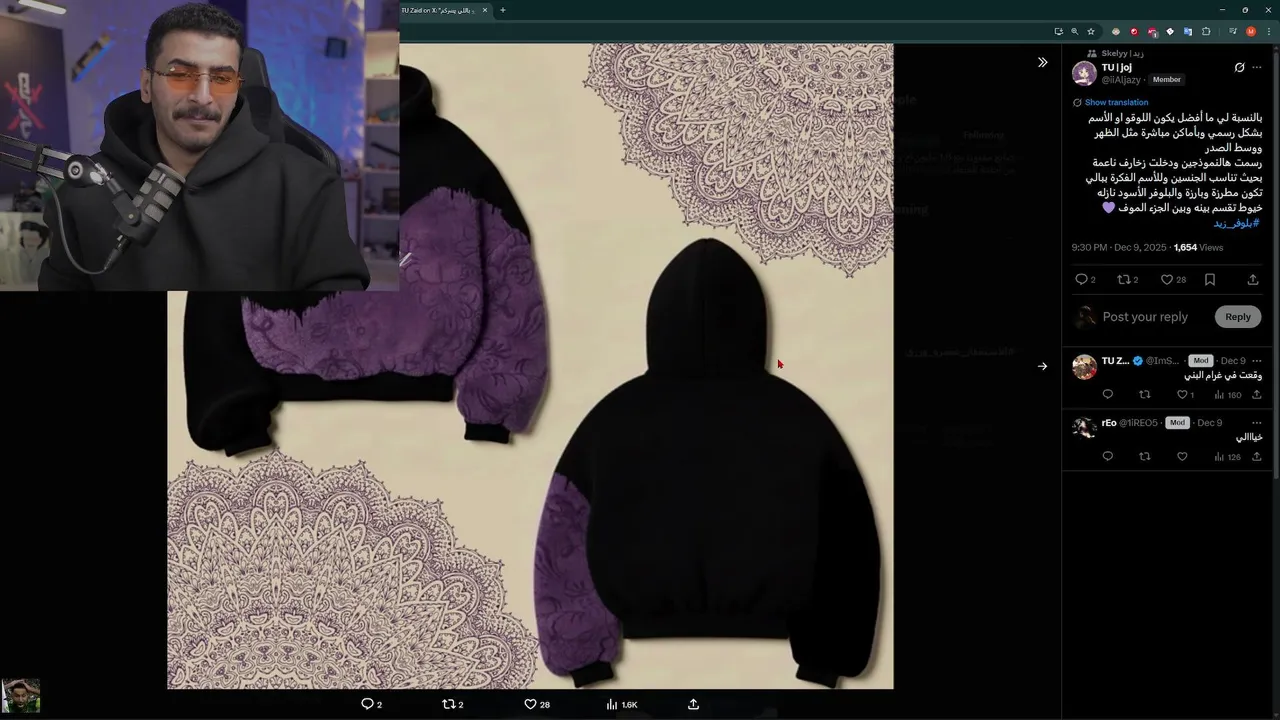Image resolution: width=1280 pixels, height=720 pixels.
Task: Click install app icon in address bar
Action: (x=1059, y=32)
